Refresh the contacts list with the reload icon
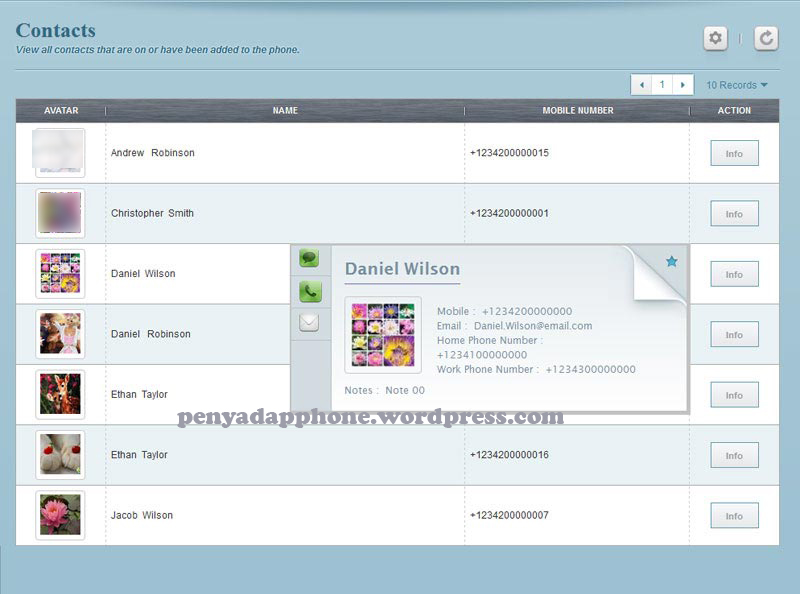The image size is (800, 594). [765, 38]
